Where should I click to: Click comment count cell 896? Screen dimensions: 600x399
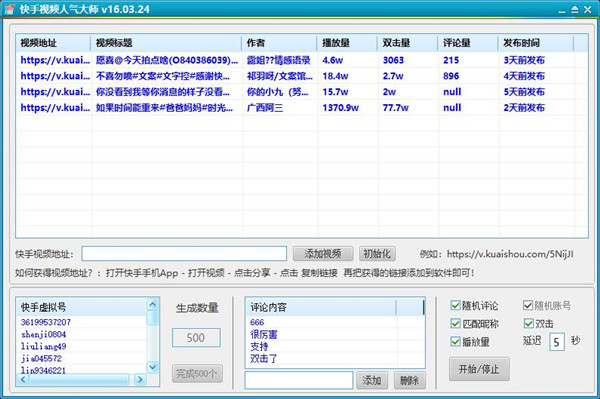[451, 76]
